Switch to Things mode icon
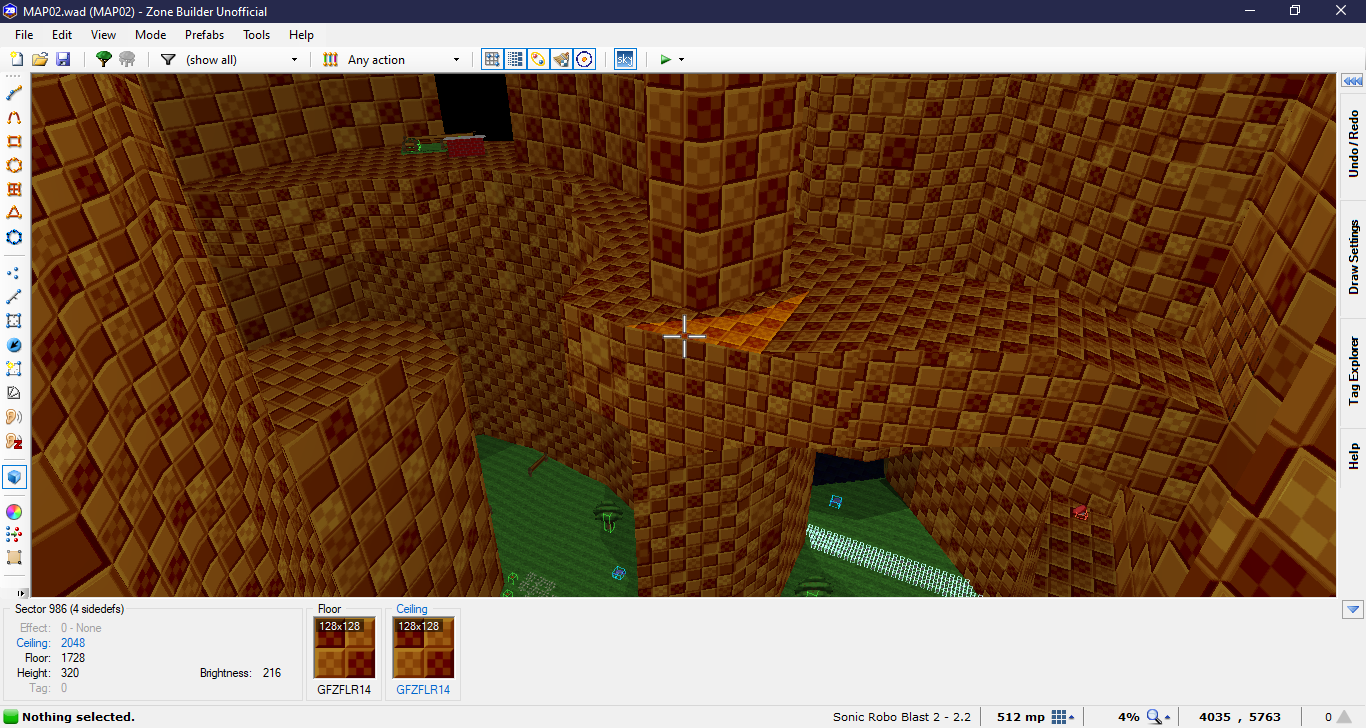 click(14, 368)
